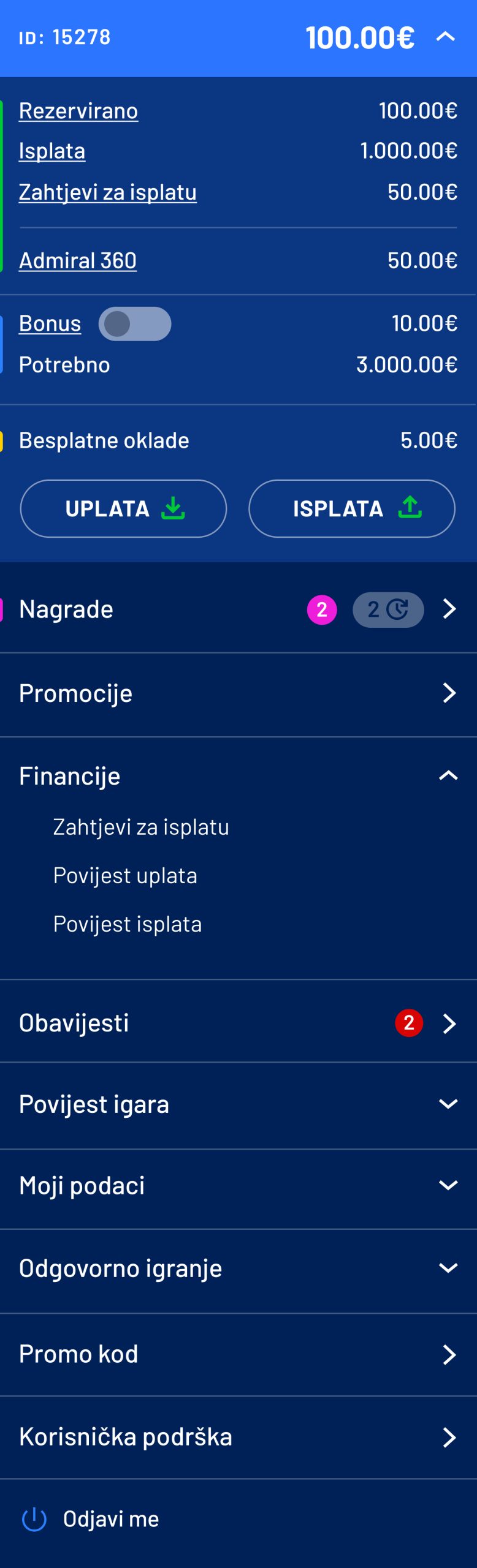The height and width of the screenshot is (1568, 477).
Task: Click the pink Nagrade count badge
Action: click(x=322, y=609)
